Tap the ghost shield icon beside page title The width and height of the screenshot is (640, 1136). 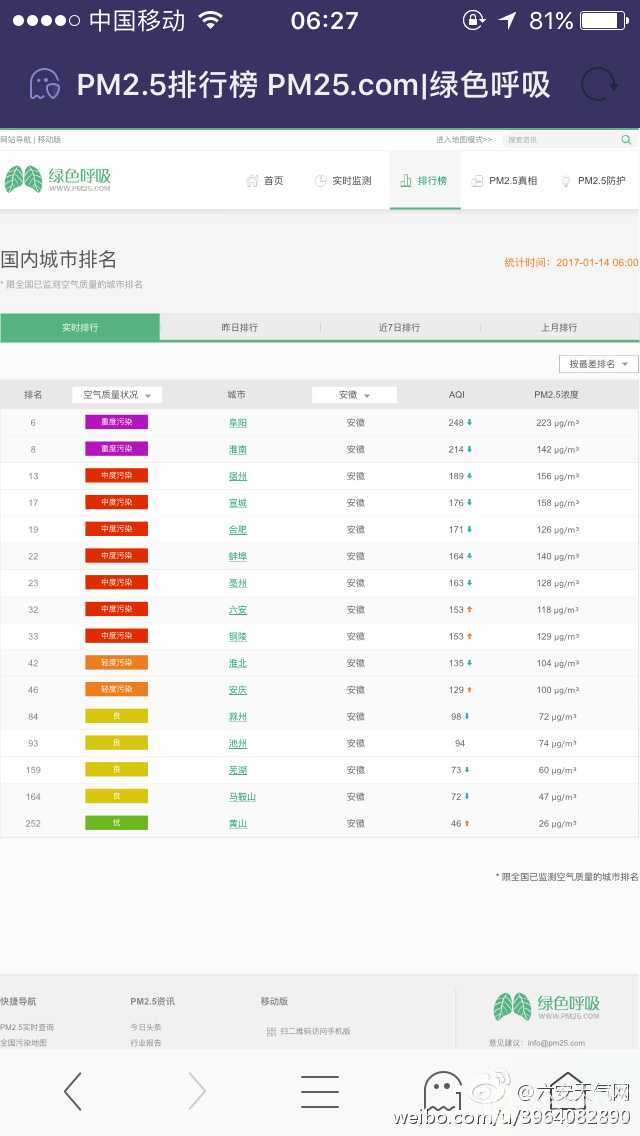coord(44,84)
